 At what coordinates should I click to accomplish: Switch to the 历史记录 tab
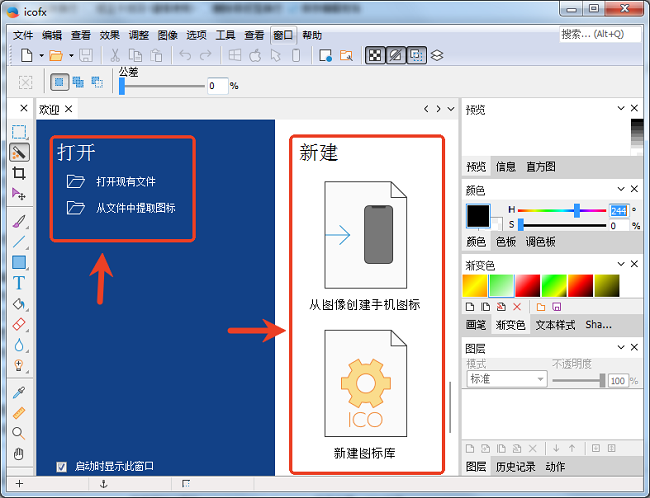(x=515, y=467)
